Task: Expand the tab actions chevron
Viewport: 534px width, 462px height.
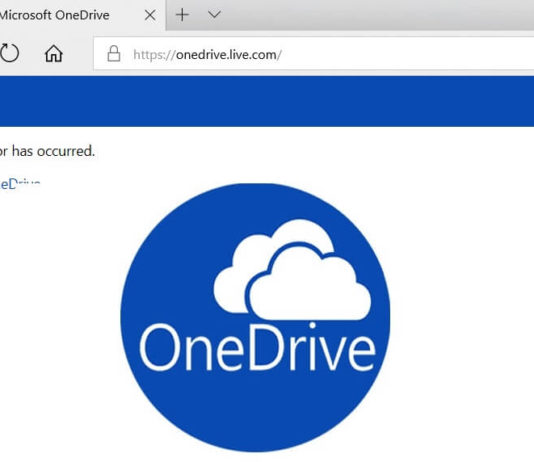Action: tap(214, 14)
